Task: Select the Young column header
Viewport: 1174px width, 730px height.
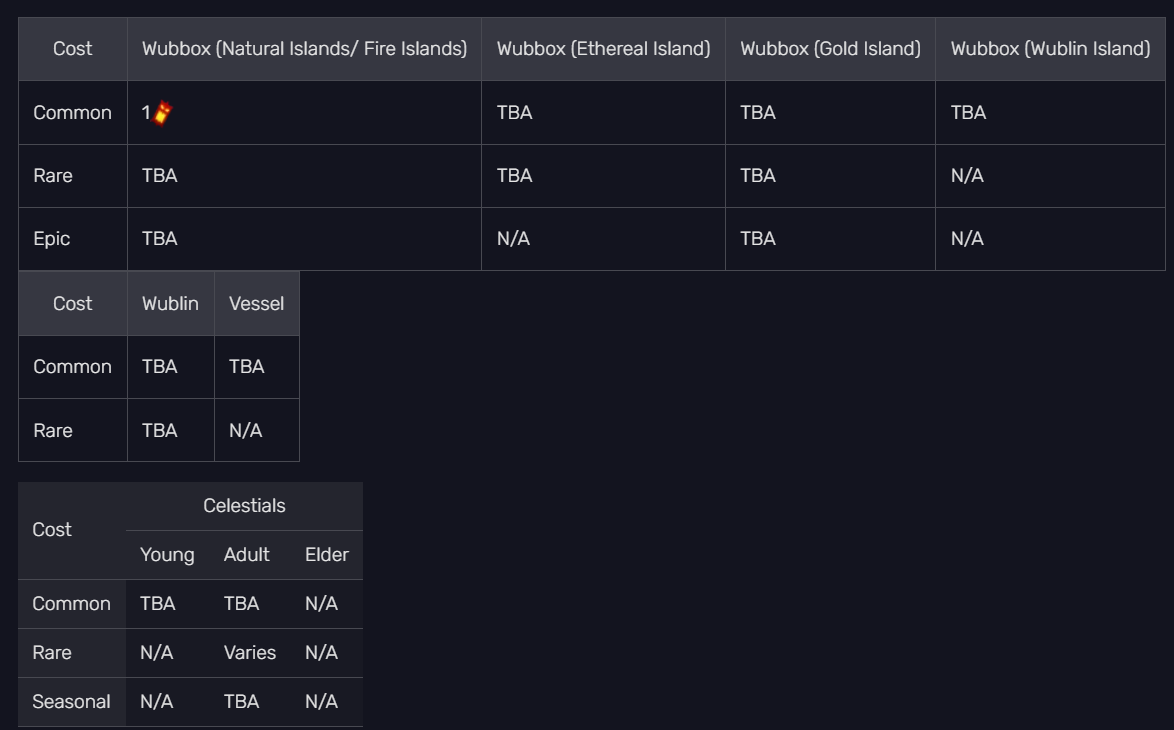Action: pos(167,555)
